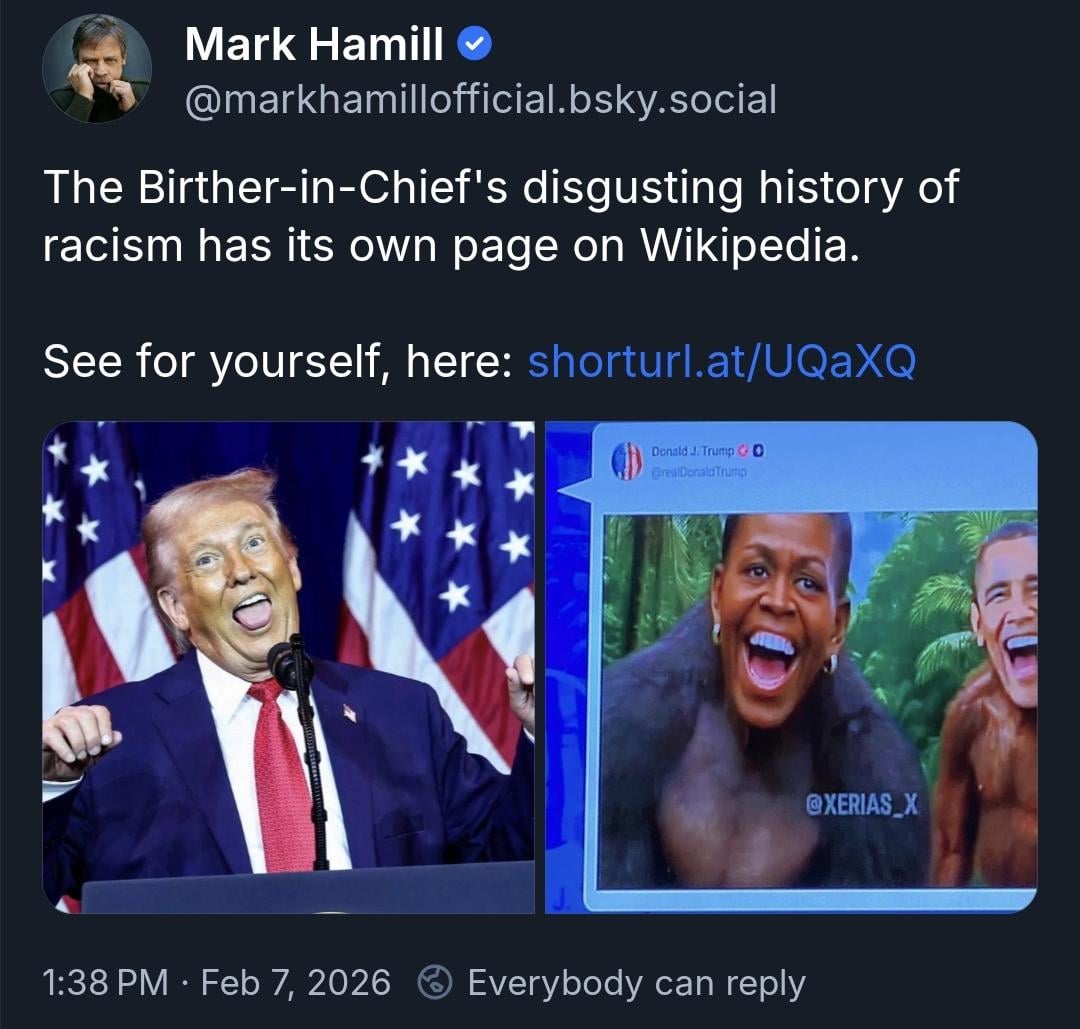Image resolution: width=1080 pixels, height=1029 pixels.
Task: Open the left photo of man at podium
Action: [x=289, y=667]
